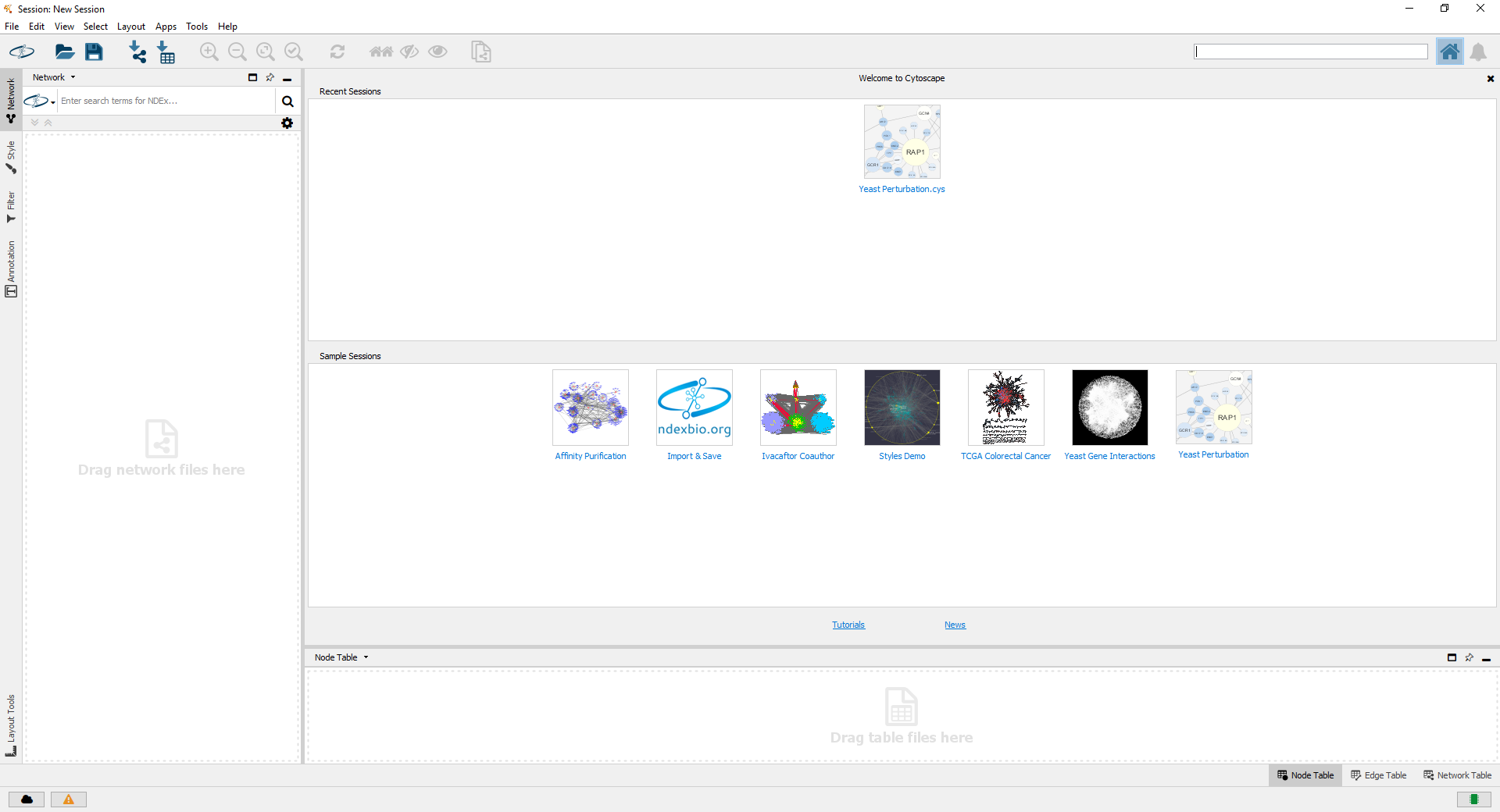Pin the Network panel with pushpin
Screen dimensions: 1500x812
click(270, 77)
